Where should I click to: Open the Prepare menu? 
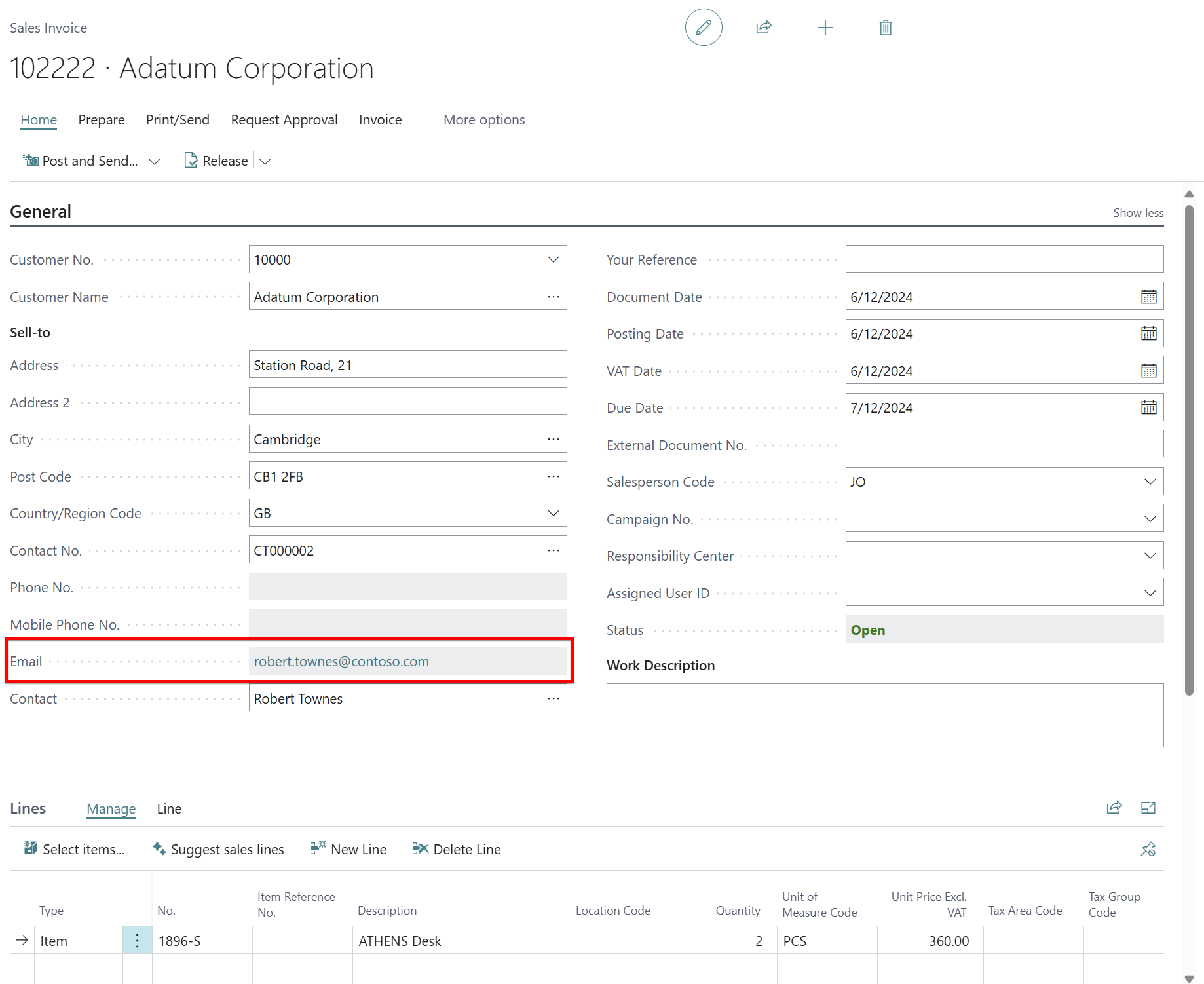(102, 119)
